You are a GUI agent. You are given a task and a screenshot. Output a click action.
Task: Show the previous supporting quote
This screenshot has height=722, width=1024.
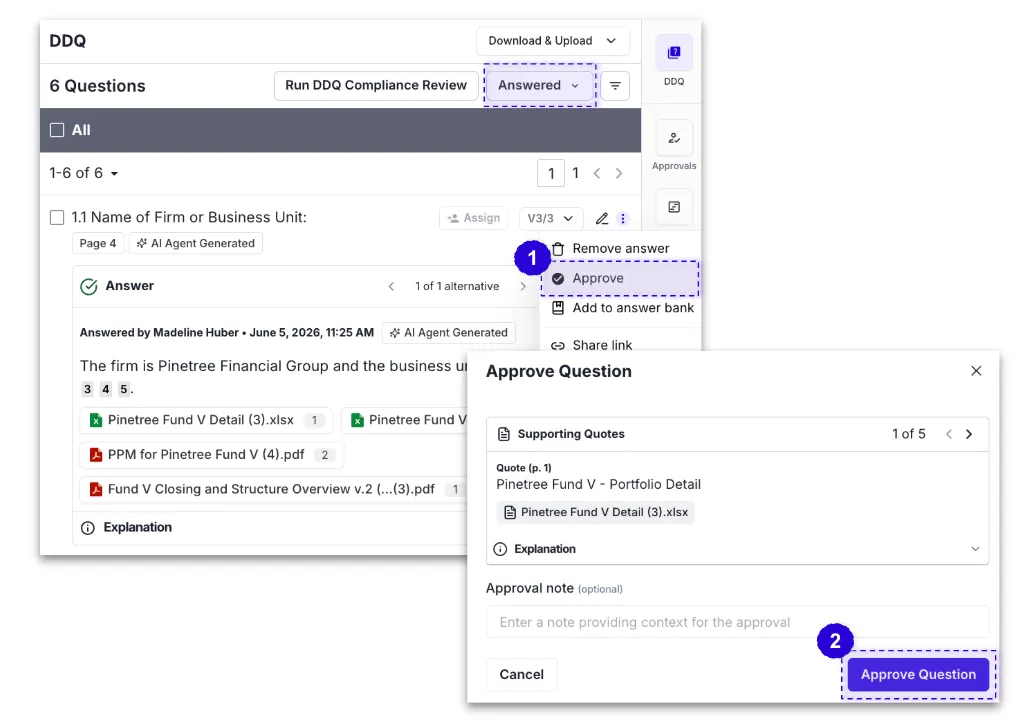pos(949,434)
